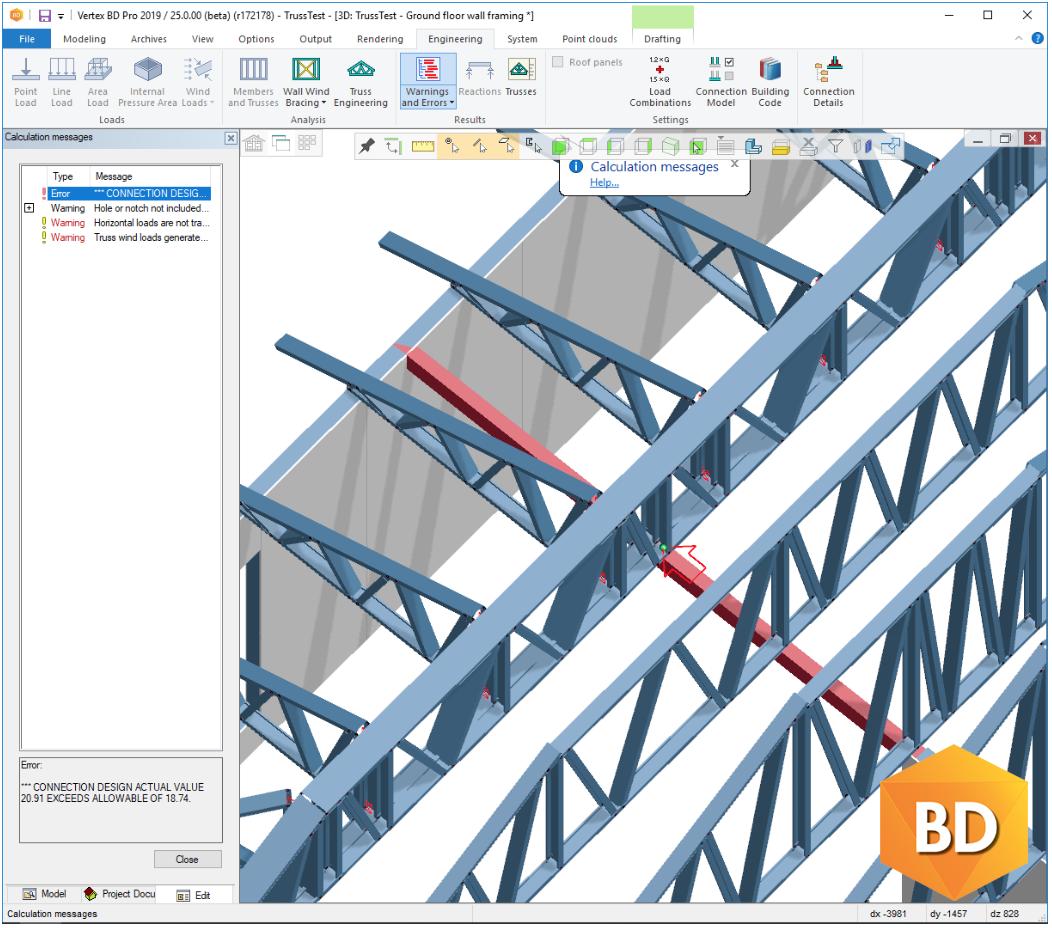Screen dimensions: 1052x928
Task: Close the Calculation messages panel
Action: [230, 138]
